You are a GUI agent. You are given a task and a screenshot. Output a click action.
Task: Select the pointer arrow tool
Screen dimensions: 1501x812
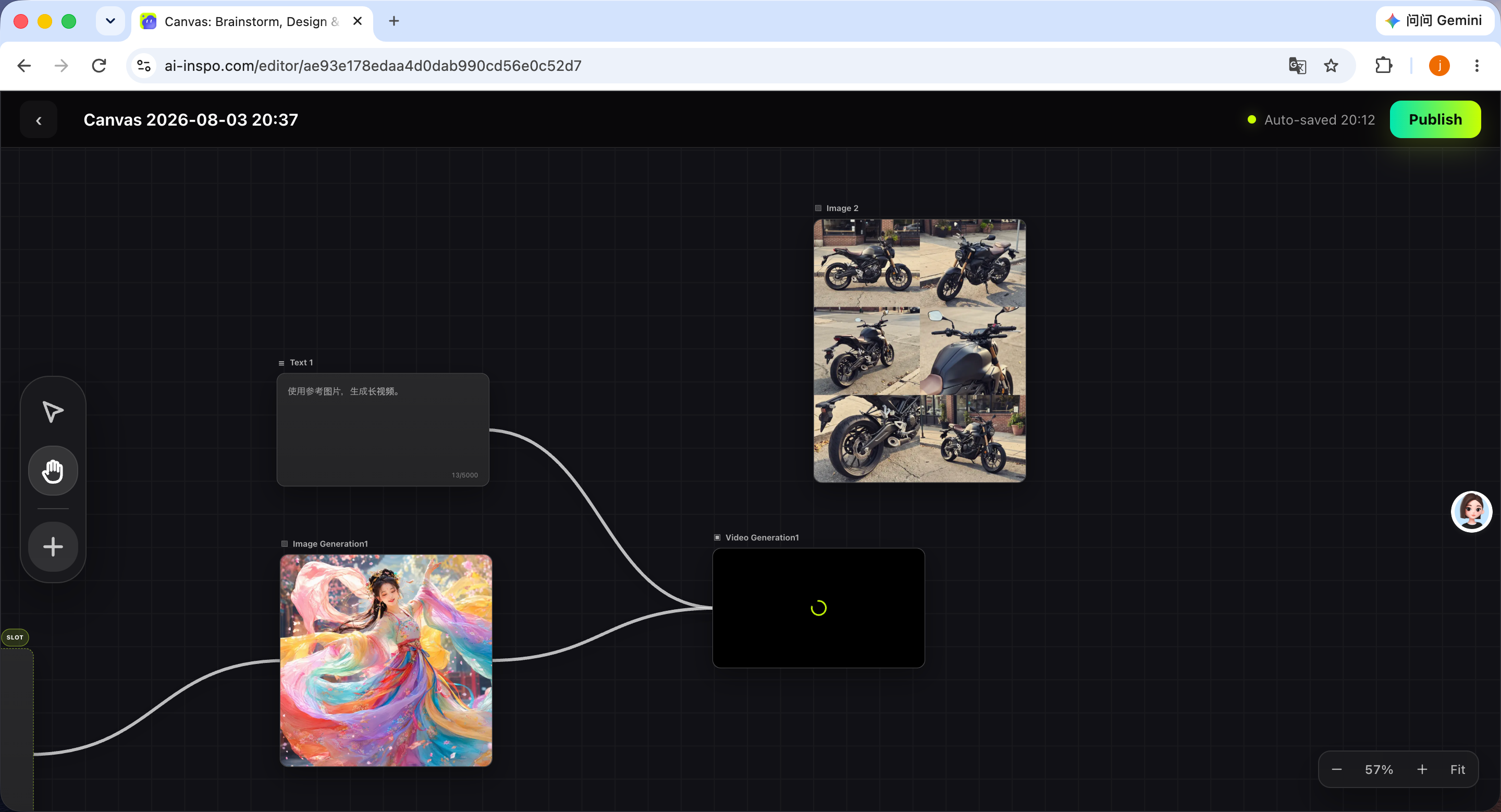click(53, 411)
